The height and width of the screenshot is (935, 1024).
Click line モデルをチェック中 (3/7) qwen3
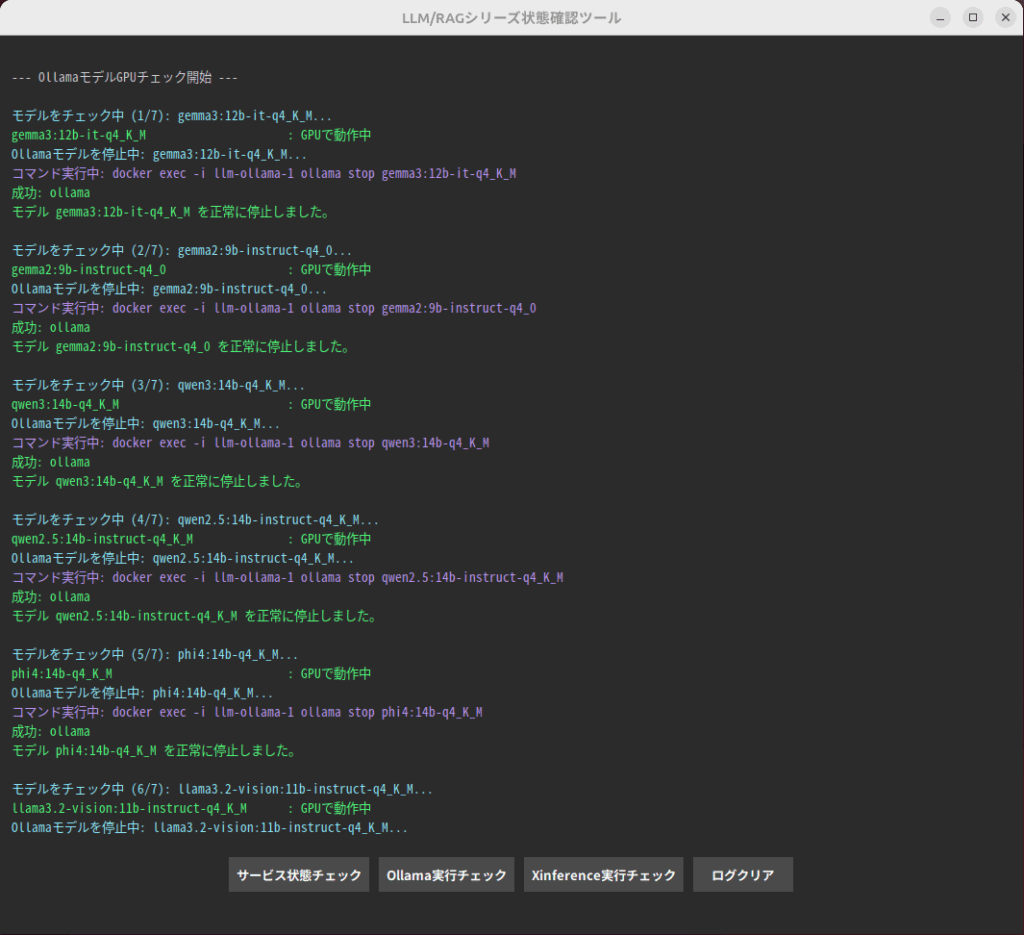click(x=158, y=385)
